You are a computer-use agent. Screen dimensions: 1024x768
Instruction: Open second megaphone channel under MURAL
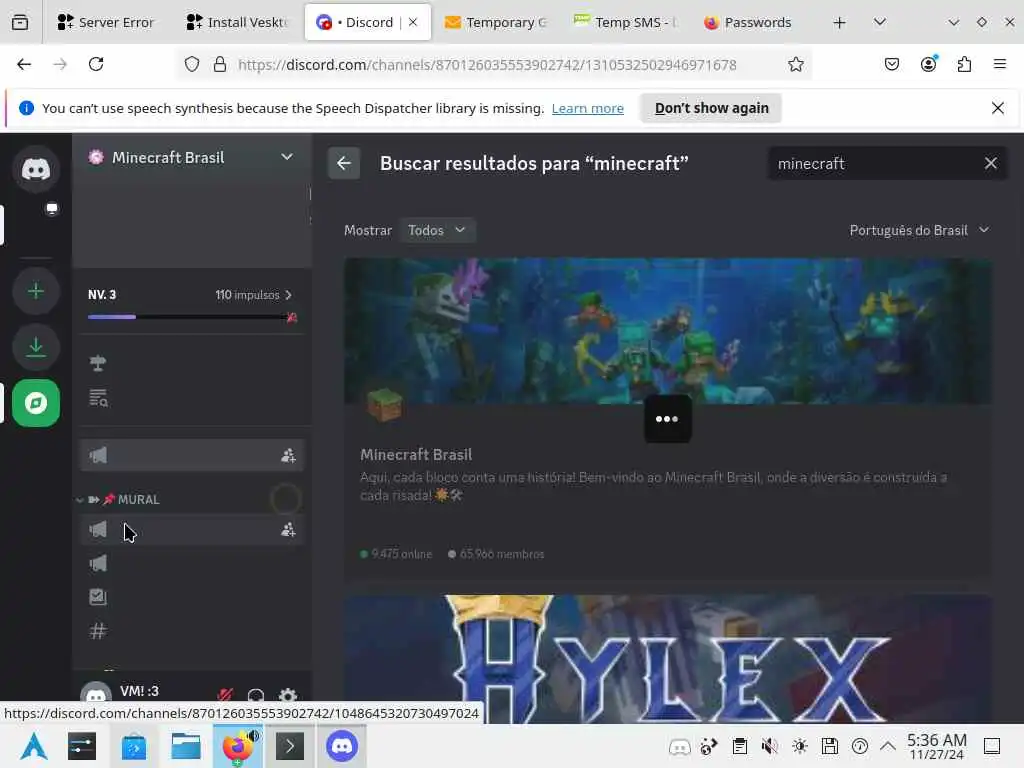98,564
